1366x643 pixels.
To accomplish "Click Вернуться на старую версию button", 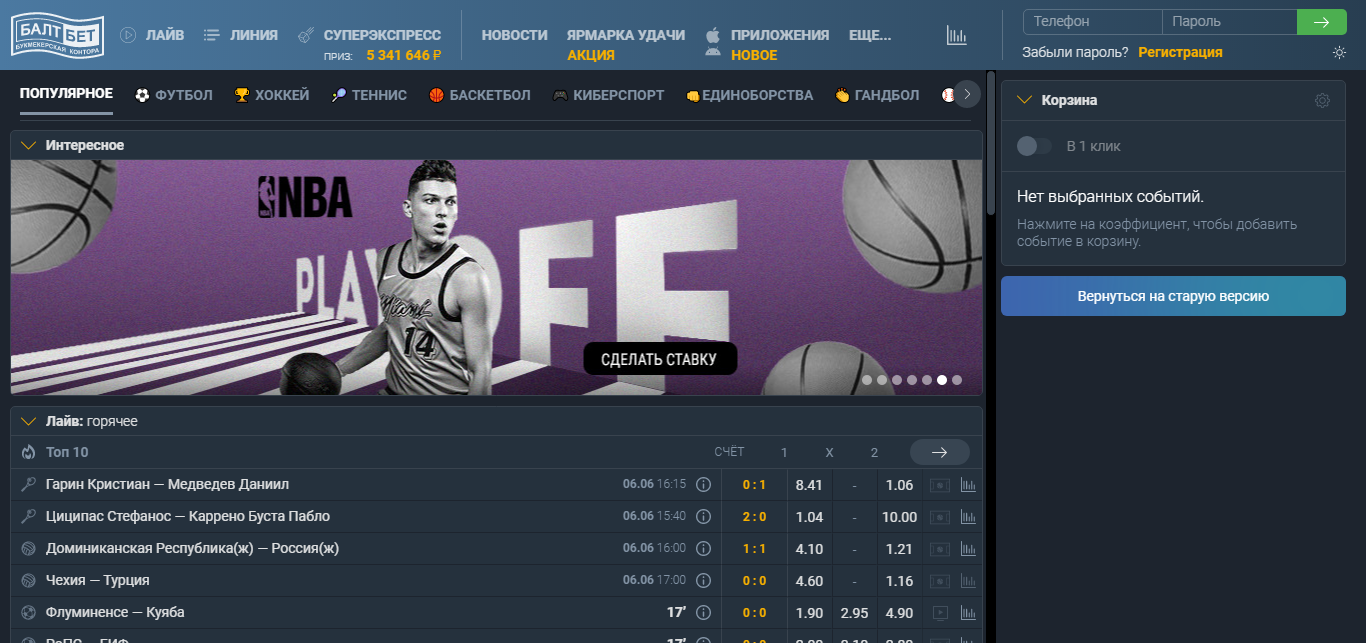I will tap(1173, 296).
